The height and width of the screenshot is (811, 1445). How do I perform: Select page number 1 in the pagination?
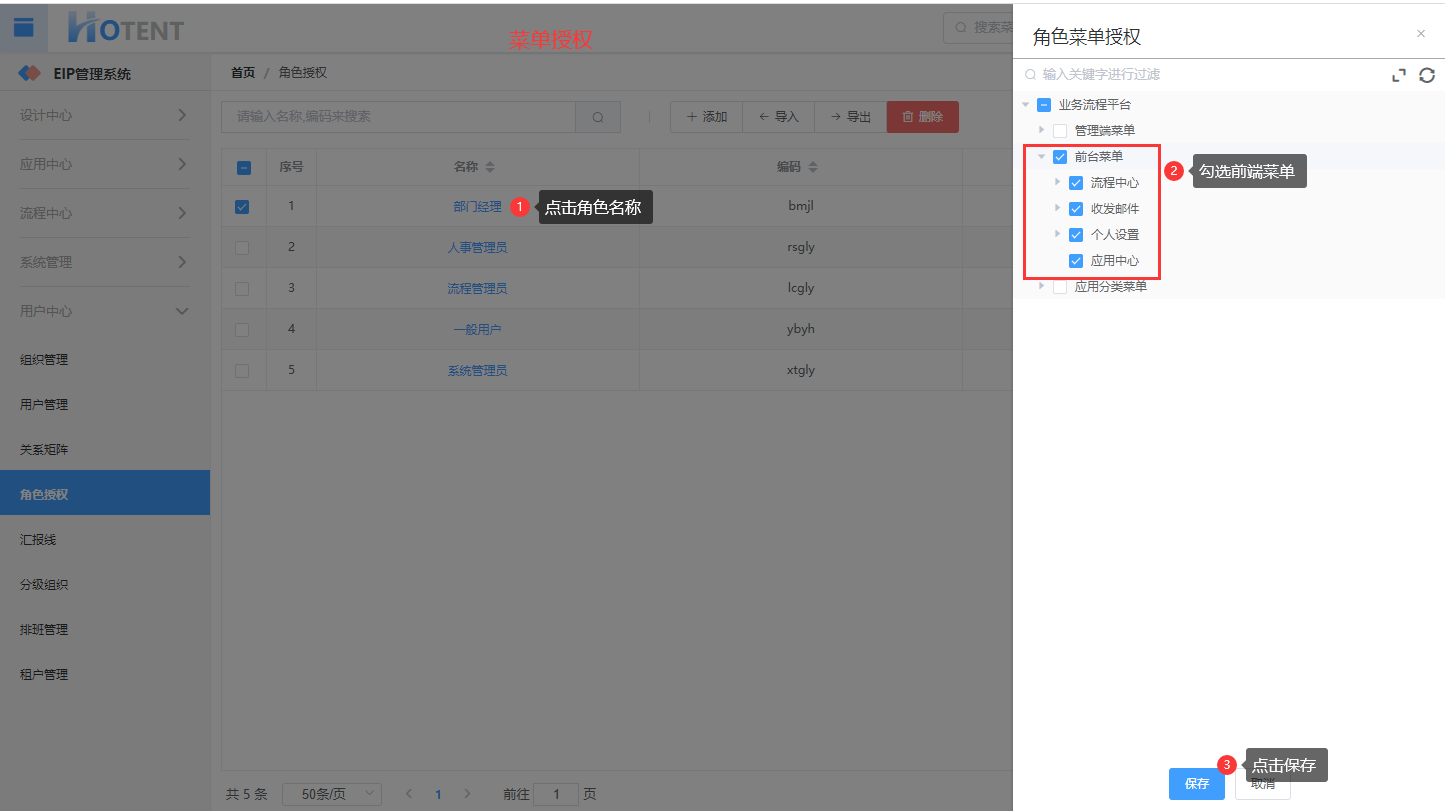pyautogui.click(x=438, y=795)
